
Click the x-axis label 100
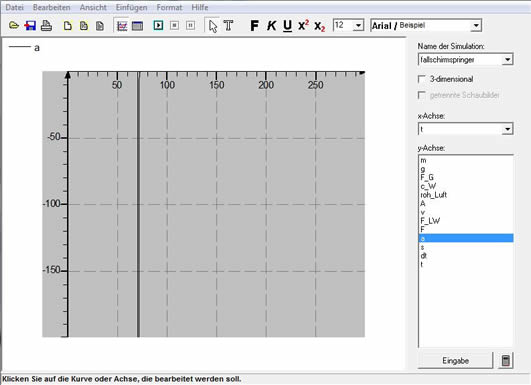coord(167,85)
